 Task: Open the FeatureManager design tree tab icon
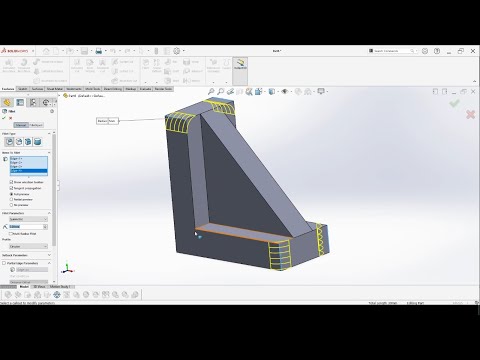pyautogui.click(x=7, y=103)
